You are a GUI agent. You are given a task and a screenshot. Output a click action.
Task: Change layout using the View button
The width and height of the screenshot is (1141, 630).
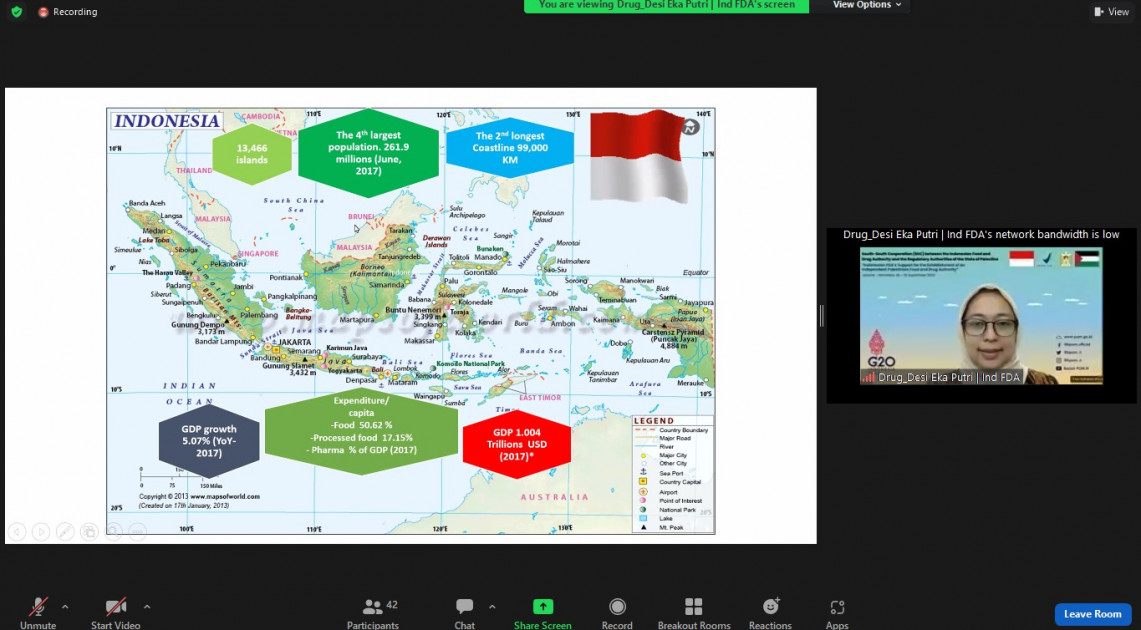[1110, 12]
